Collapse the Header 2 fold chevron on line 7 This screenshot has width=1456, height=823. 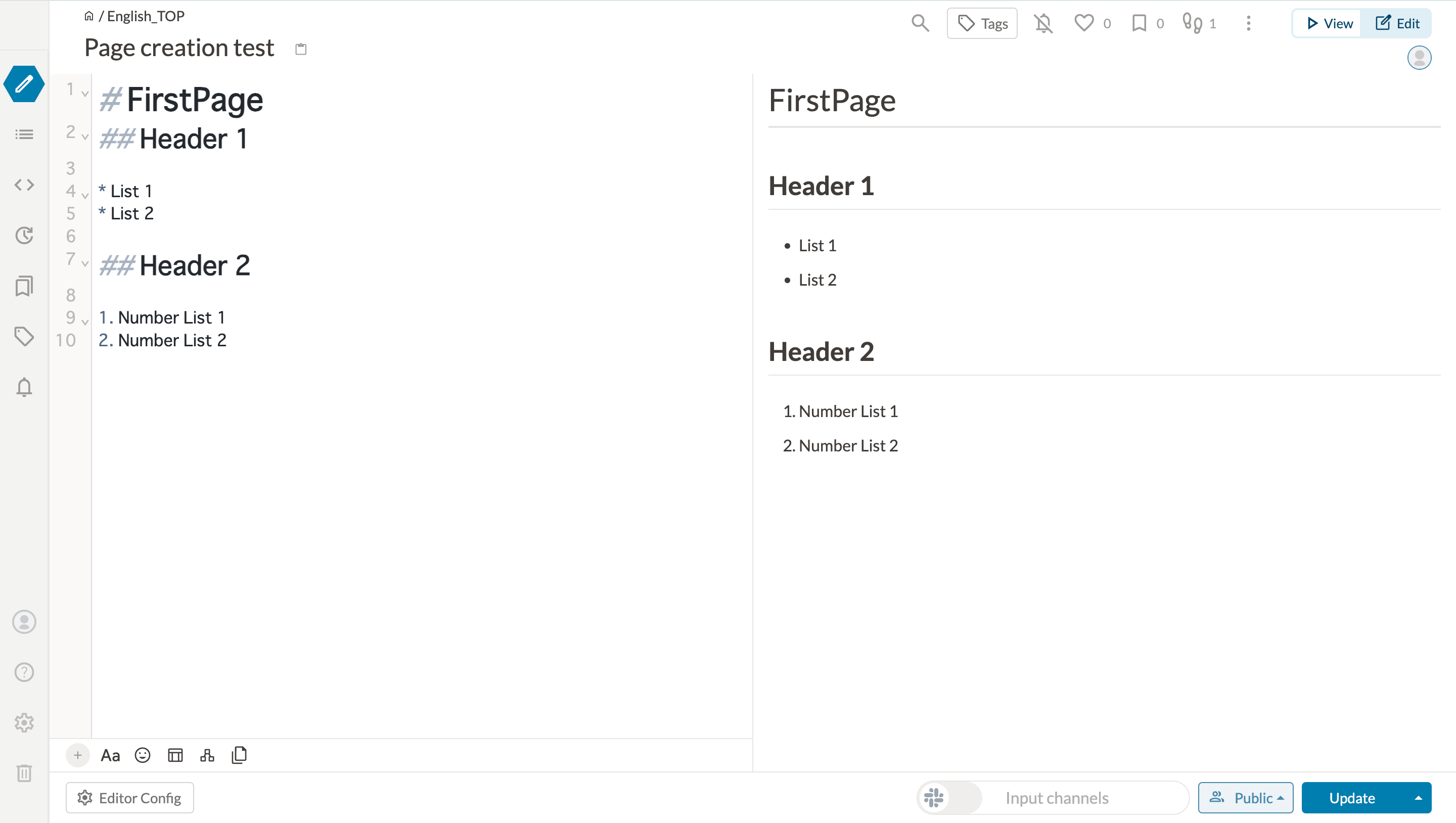(x=85, y=263)
